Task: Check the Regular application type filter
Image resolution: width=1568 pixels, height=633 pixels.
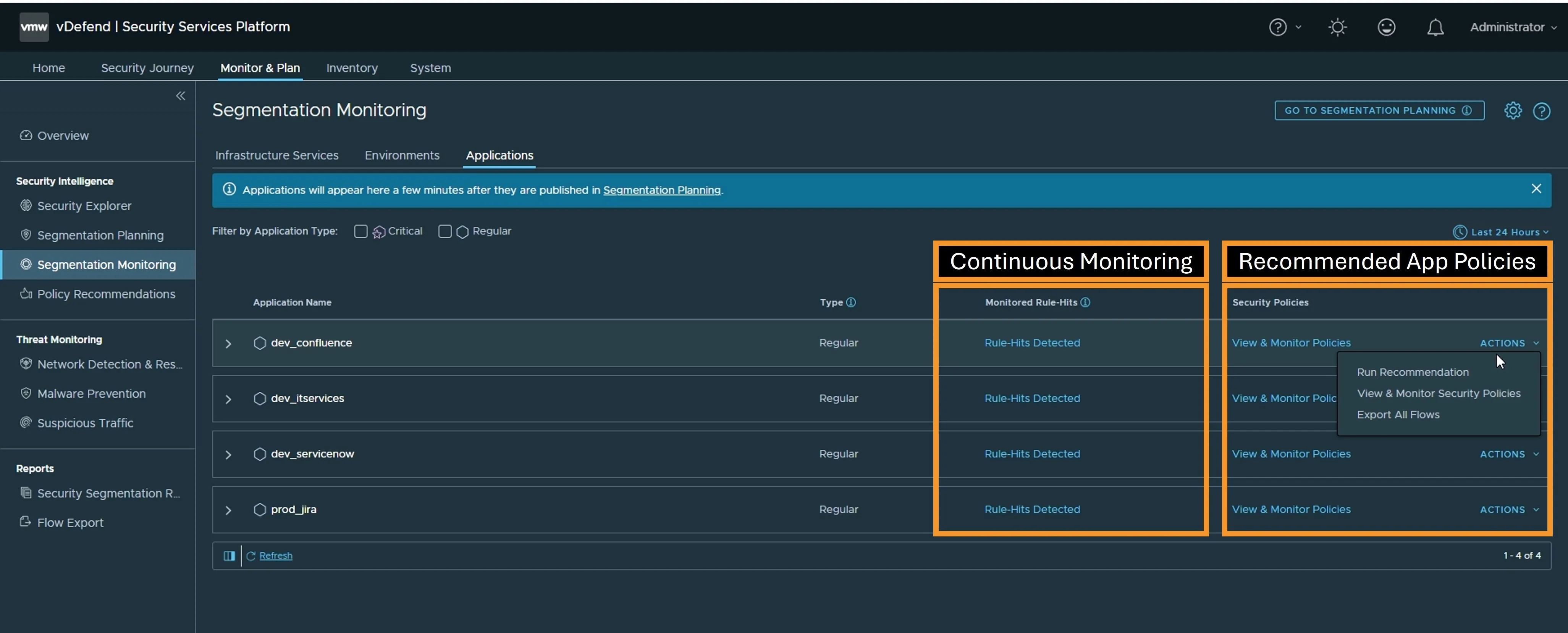Action: point(445,231)
